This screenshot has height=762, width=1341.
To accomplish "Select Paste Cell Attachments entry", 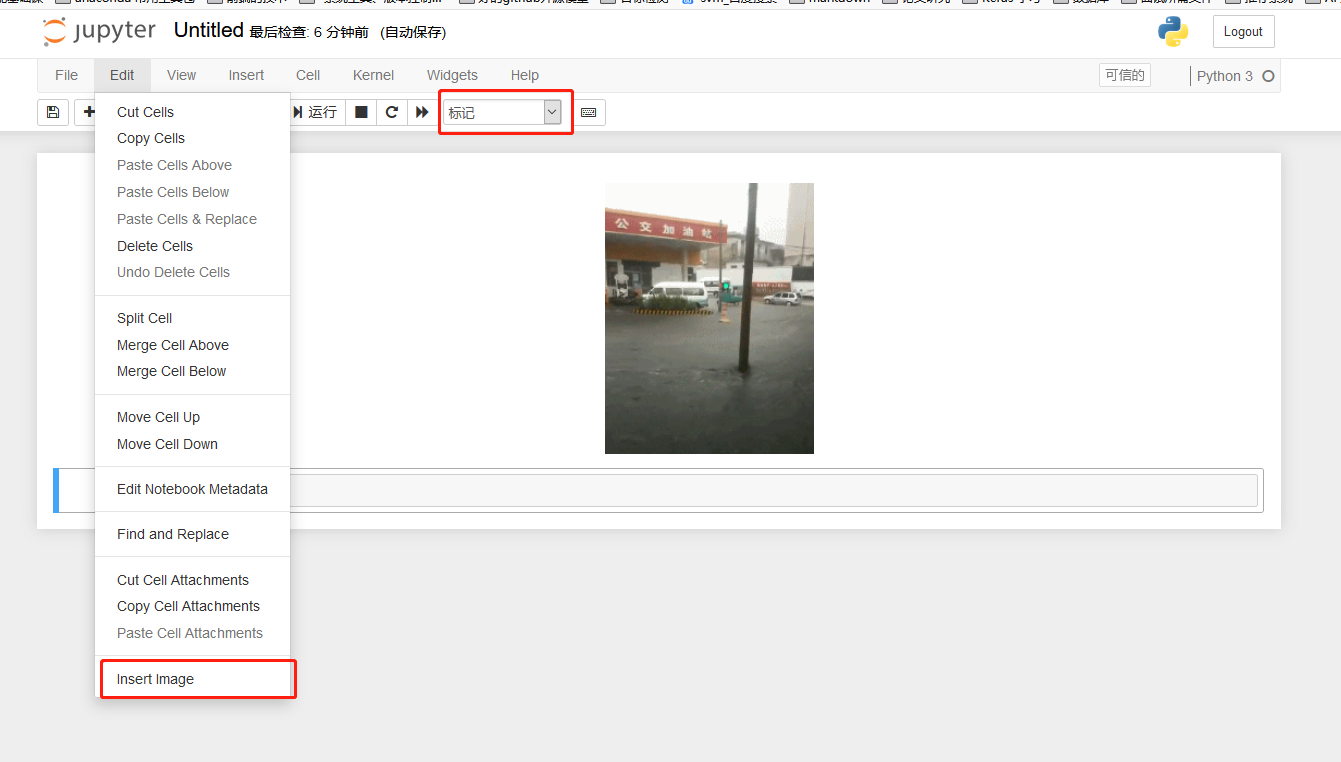I will pyautogui.click(x=192, y=633).
